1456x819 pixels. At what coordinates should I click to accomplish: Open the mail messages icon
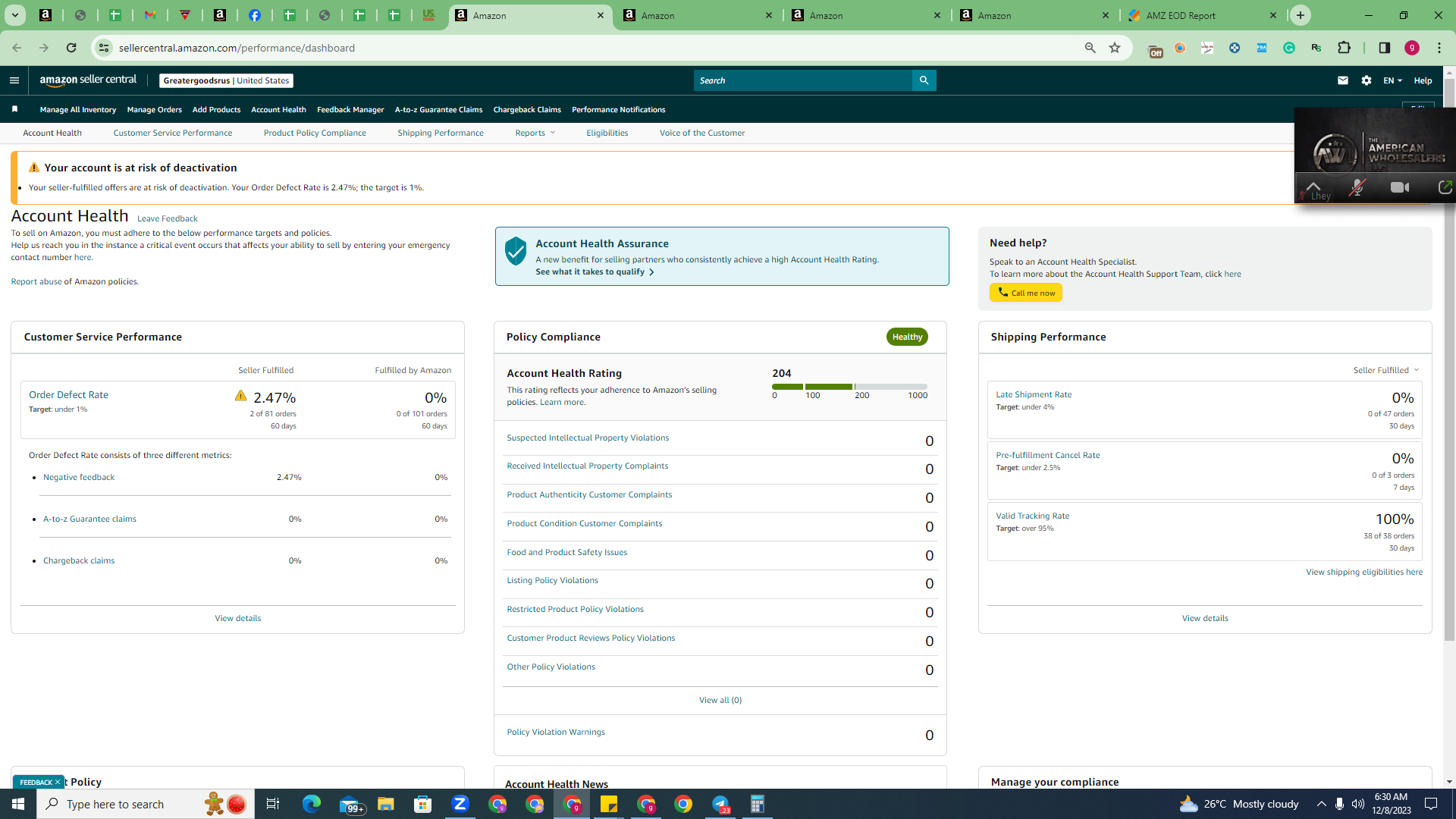pyautogui.click(x=1343, y=80)
